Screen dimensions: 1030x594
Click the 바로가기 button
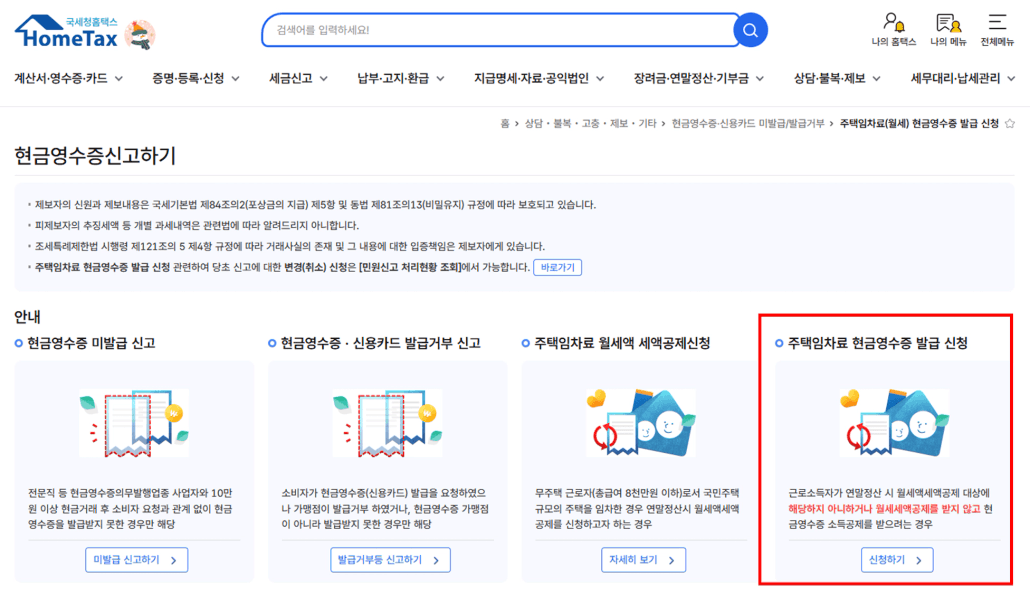click(557, 267)
